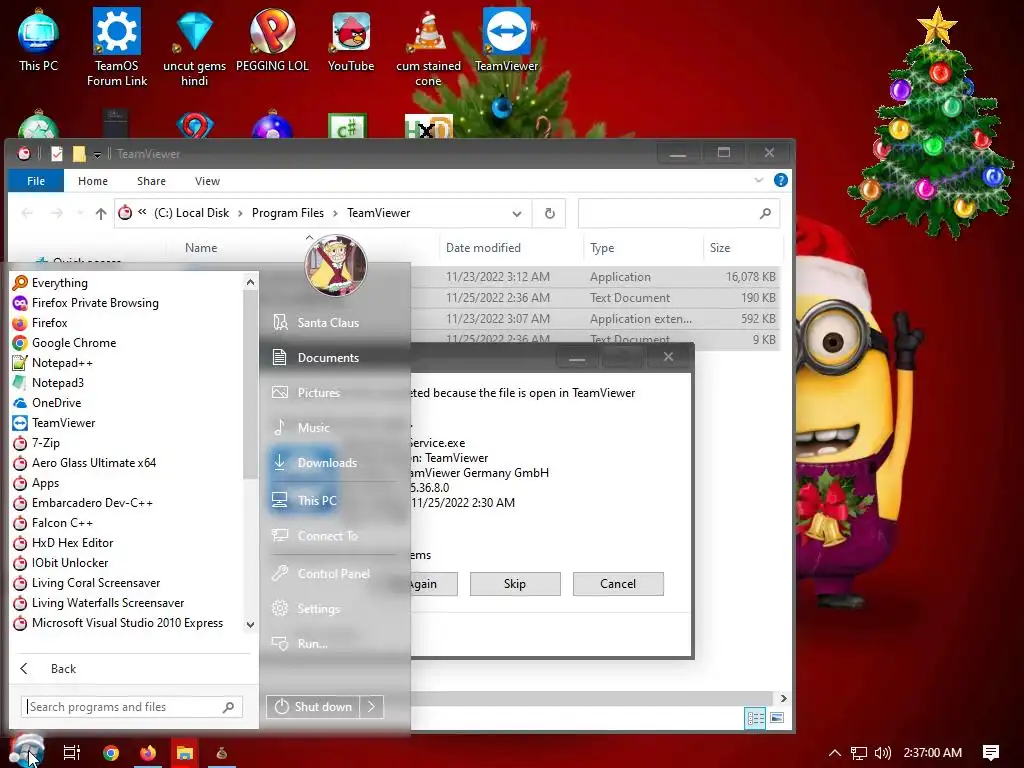
Task: Expand the 7-Zip program folder
Action: 46,443
